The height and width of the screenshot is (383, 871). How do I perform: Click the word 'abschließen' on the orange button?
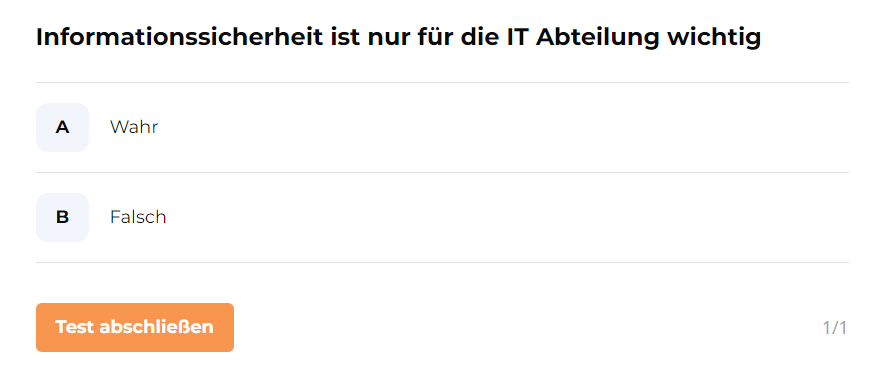coord(157,327)
